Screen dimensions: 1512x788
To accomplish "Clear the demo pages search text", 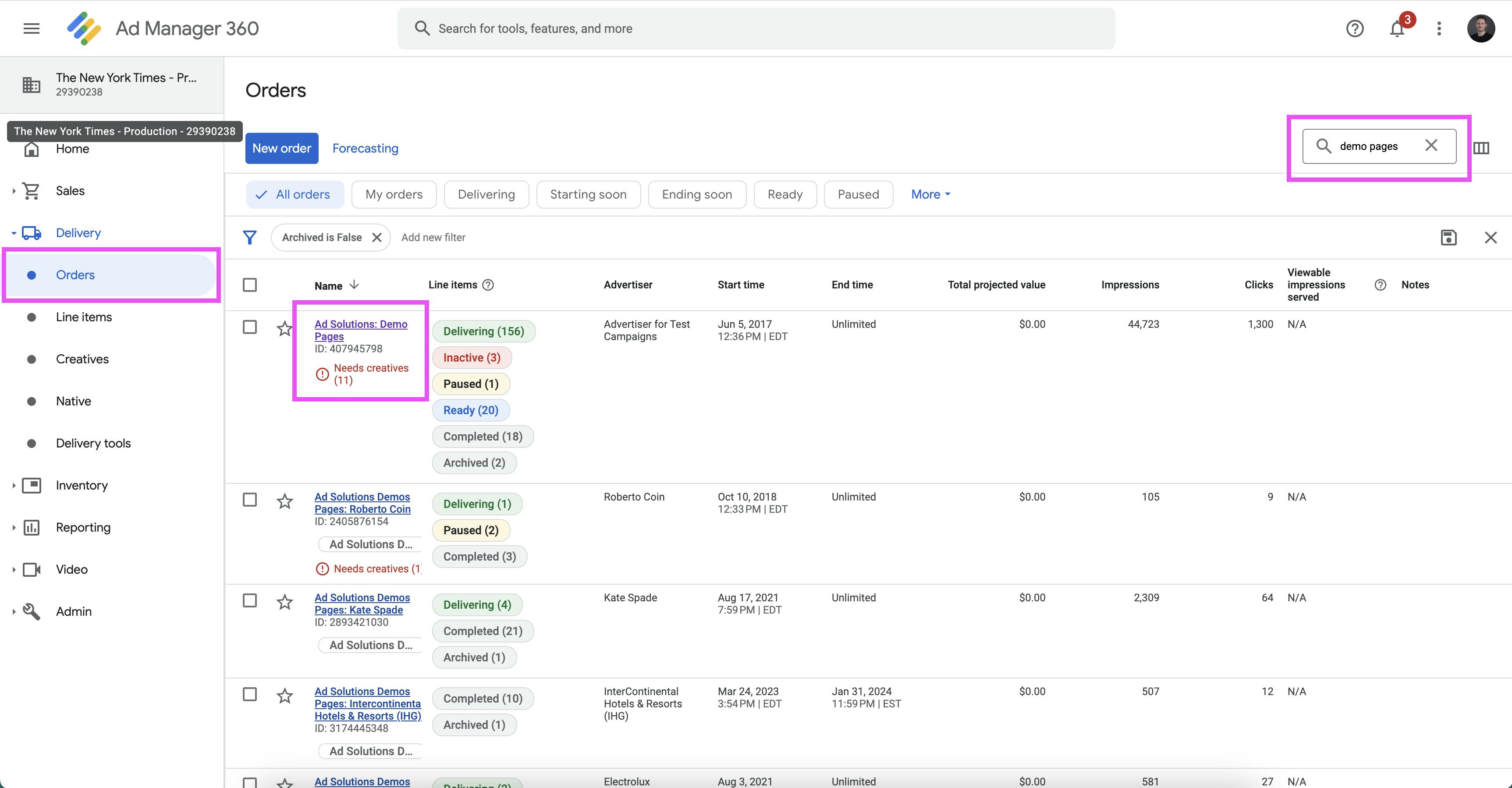I will [1431, 146].
